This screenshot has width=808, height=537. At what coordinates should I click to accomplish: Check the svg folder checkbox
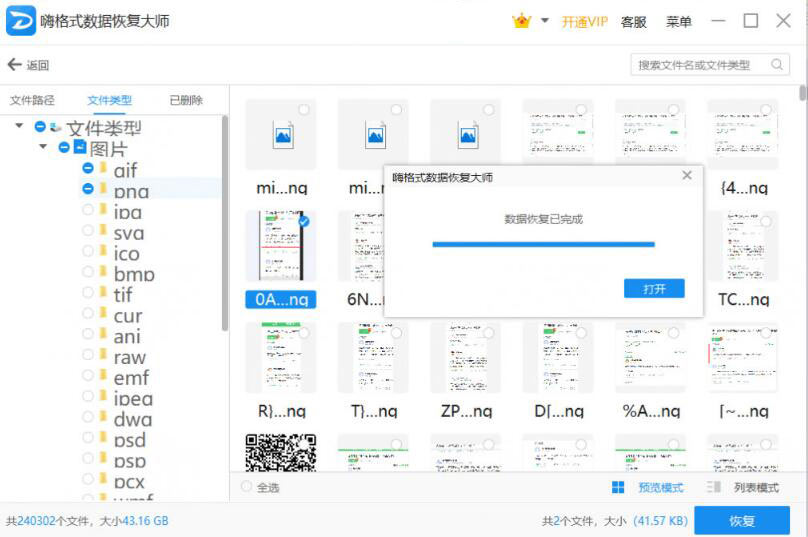coord(88,230)
